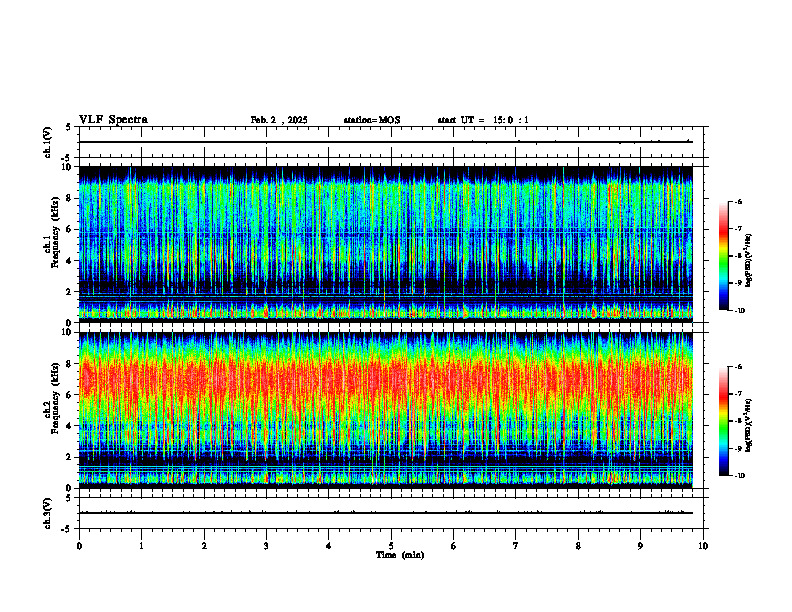The width and height of the screenshot is (792, 612).
Task: Click the ch.2 spectrogram panel
Action: click(x=386, y=410)
